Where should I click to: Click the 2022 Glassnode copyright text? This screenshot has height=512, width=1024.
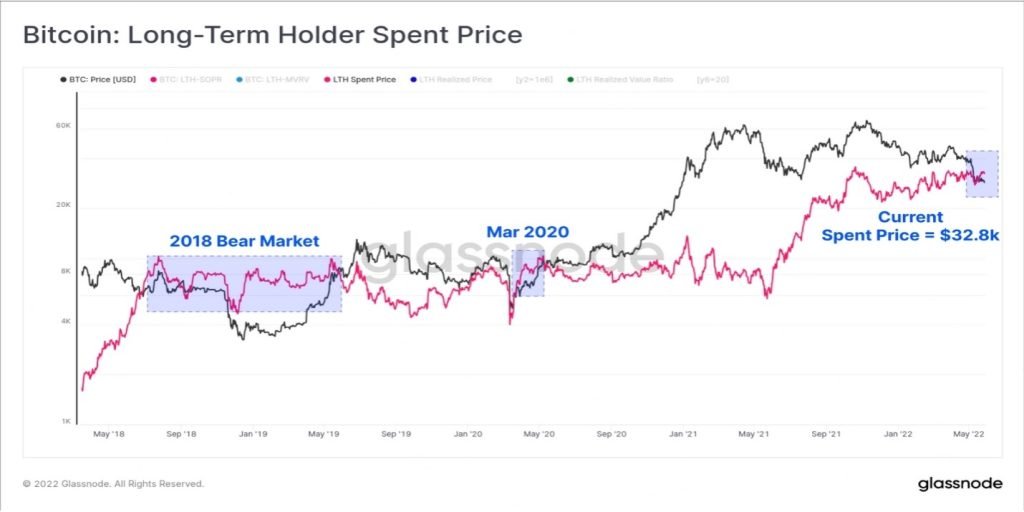coord(114,484)
